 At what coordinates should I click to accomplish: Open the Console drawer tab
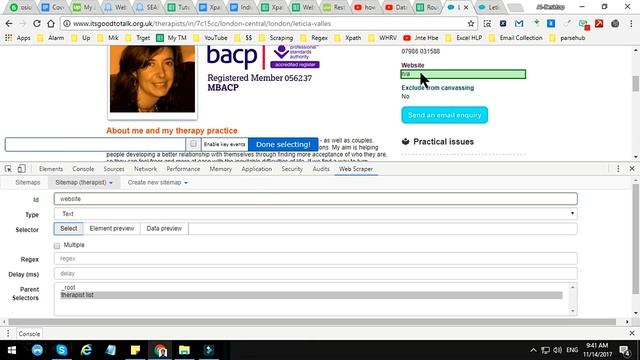coord(29,334)
